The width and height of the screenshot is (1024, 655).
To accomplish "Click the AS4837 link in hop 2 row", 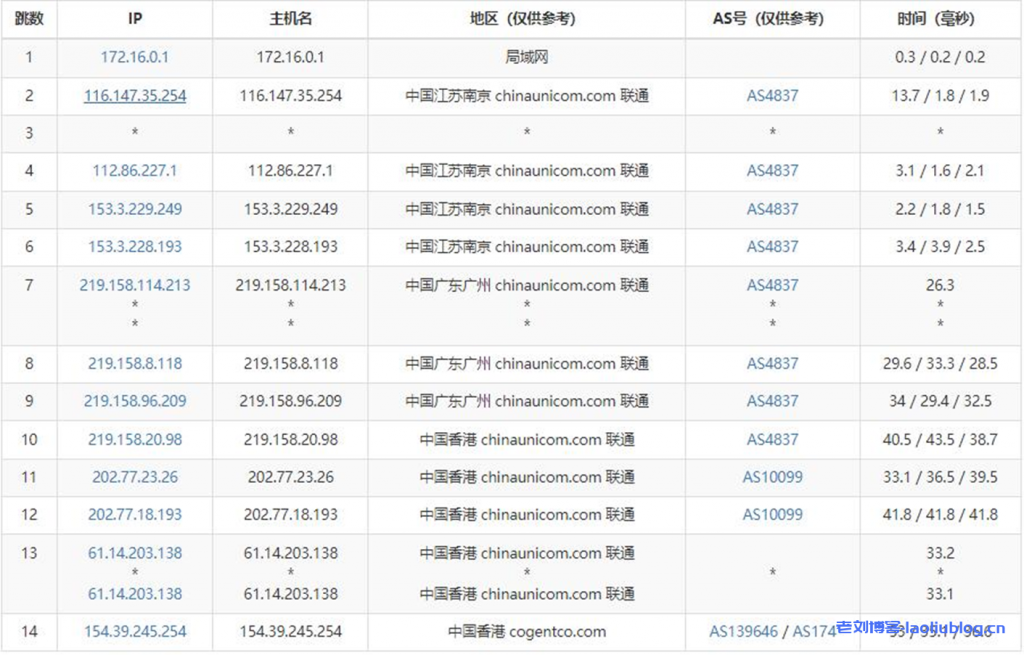I will tap(772, 96).
